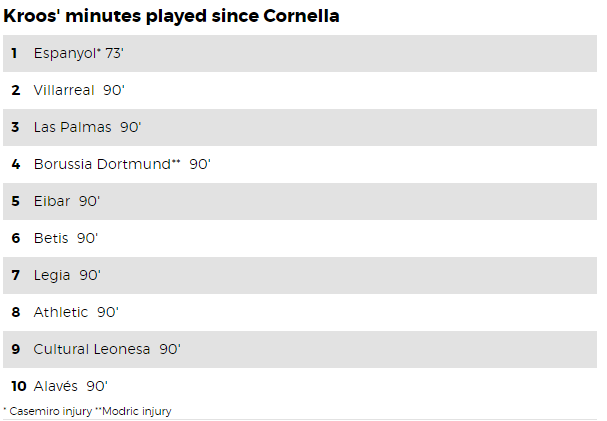This screenshot has height=421, width=607.
Task: Click rank number 7
Action: point(15,276)
